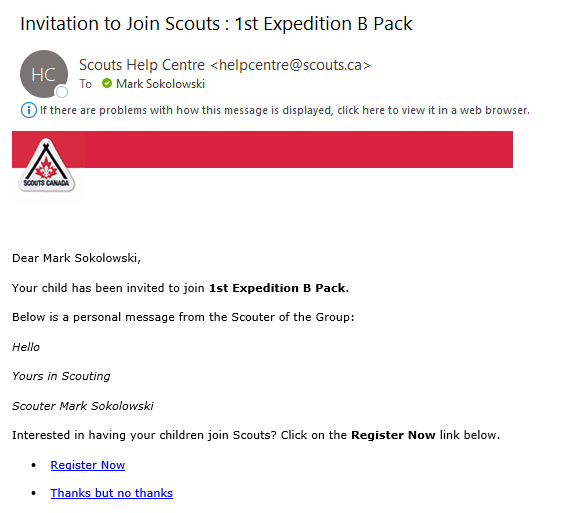The height and width of the screenshot is (513, 570).
Task: Click the presence status circle on avatar
Action: click(62, 92)
